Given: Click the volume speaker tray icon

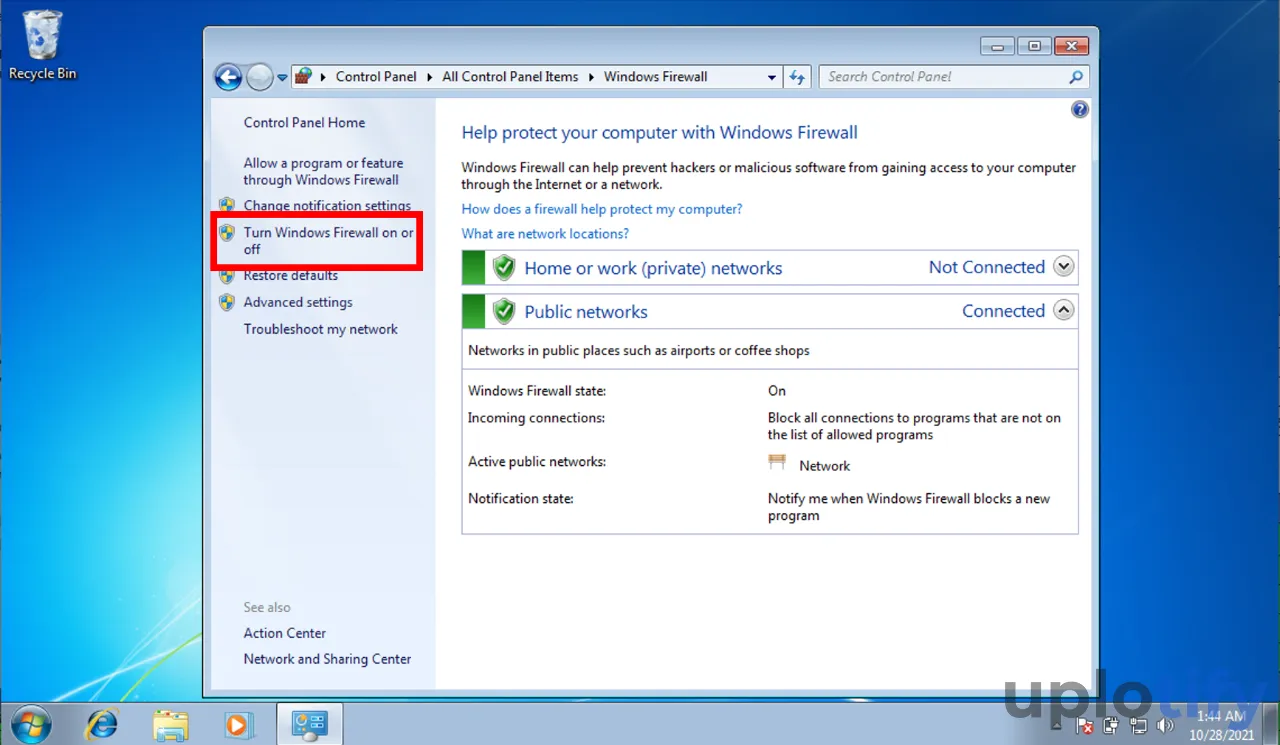Looking at the screenshot, I should tap(1165, 726).
